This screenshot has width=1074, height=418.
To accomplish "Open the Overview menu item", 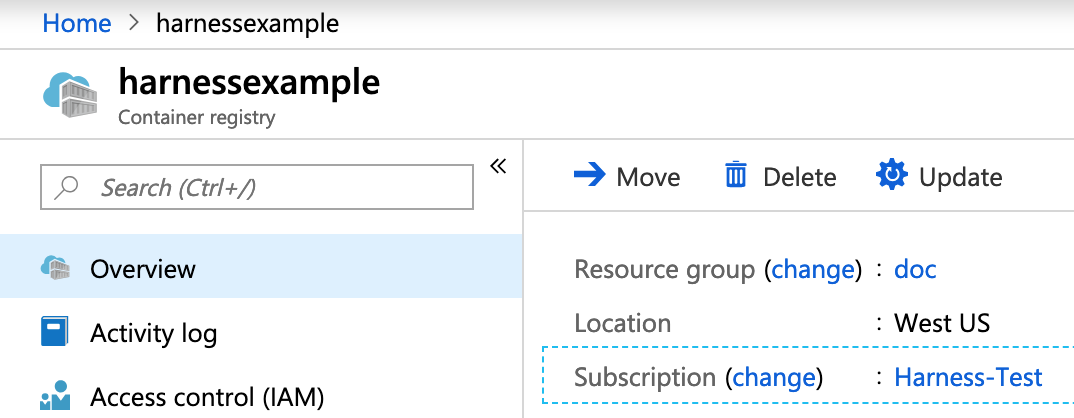I will point(261,267).
